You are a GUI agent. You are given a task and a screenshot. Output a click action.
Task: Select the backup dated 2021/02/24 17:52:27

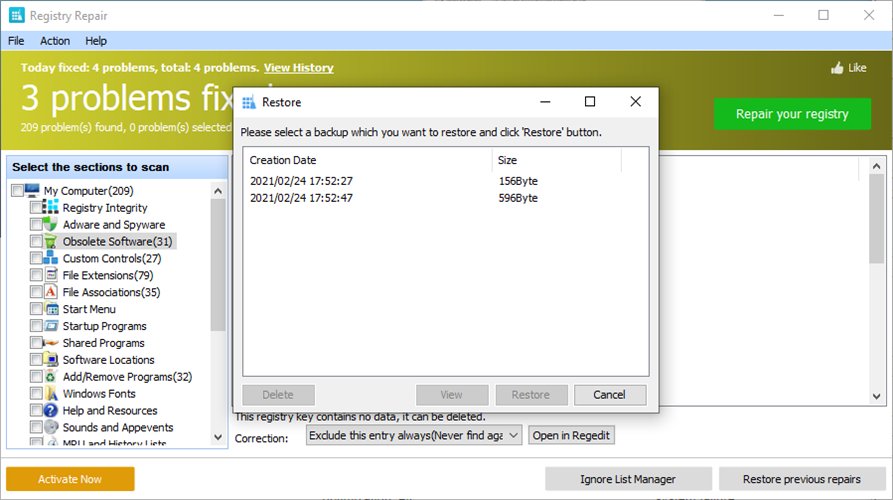click(301, 181)
